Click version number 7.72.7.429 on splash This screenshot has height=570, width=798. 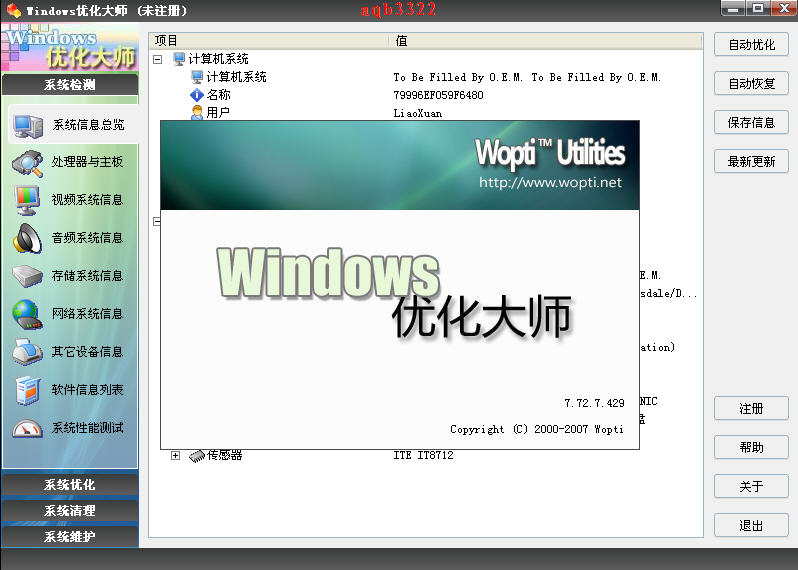click(x=594, y=403)
